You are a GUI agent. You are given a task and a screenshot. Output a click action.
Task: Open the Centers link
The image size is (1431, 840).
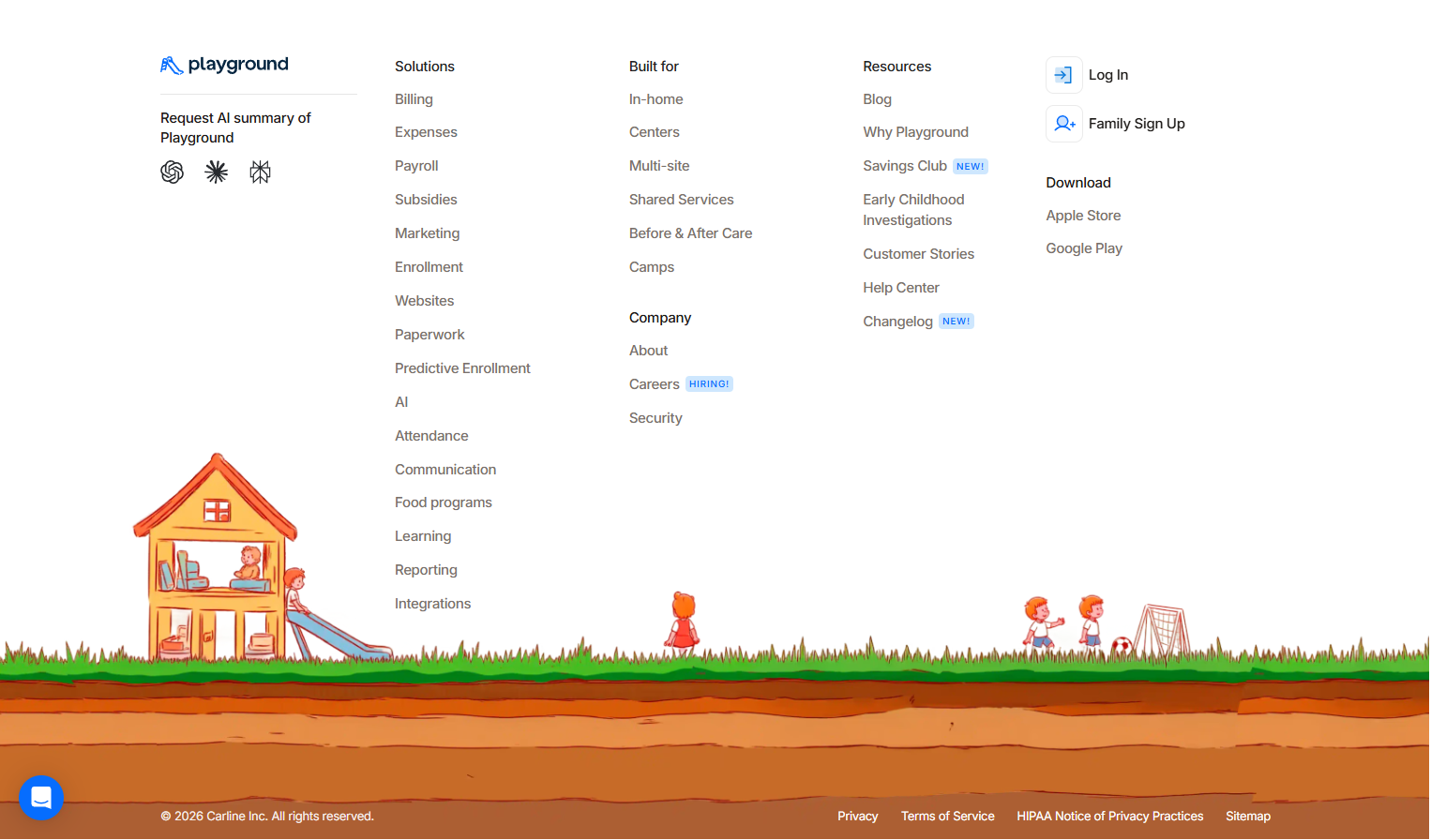click(655, 132)
